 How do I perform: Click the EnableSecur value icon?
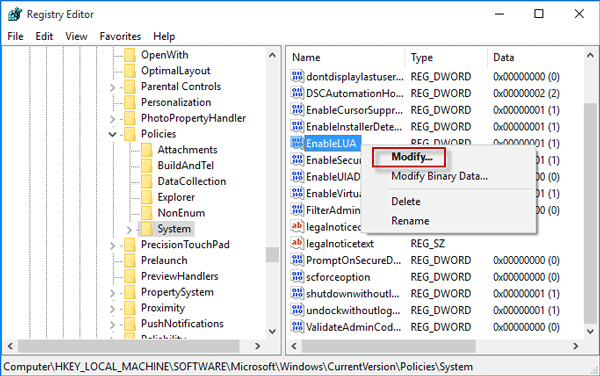297,160
